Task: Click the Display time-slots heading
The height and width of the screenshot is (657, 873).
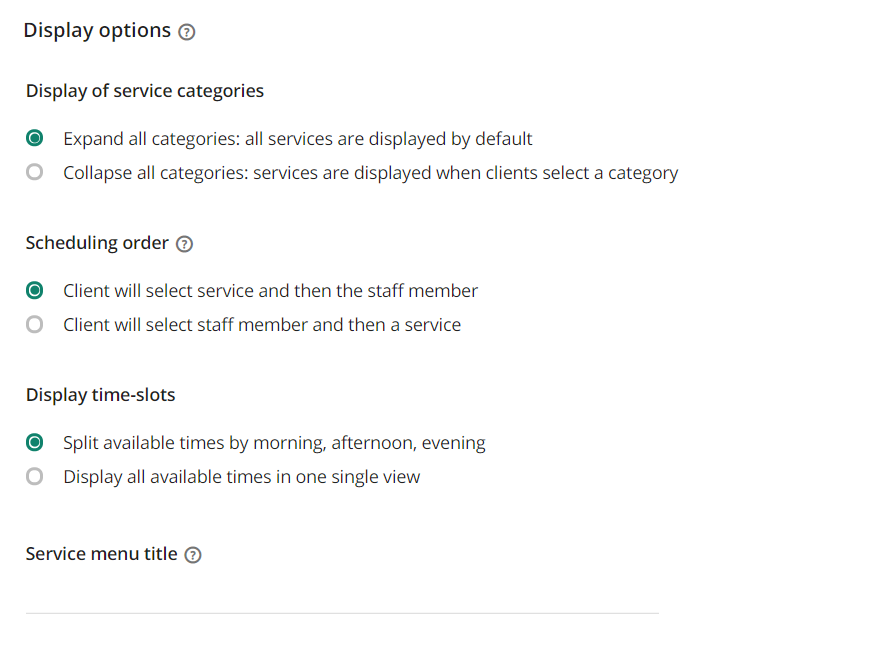Action: pyautogui.click(x=100, y=395)
